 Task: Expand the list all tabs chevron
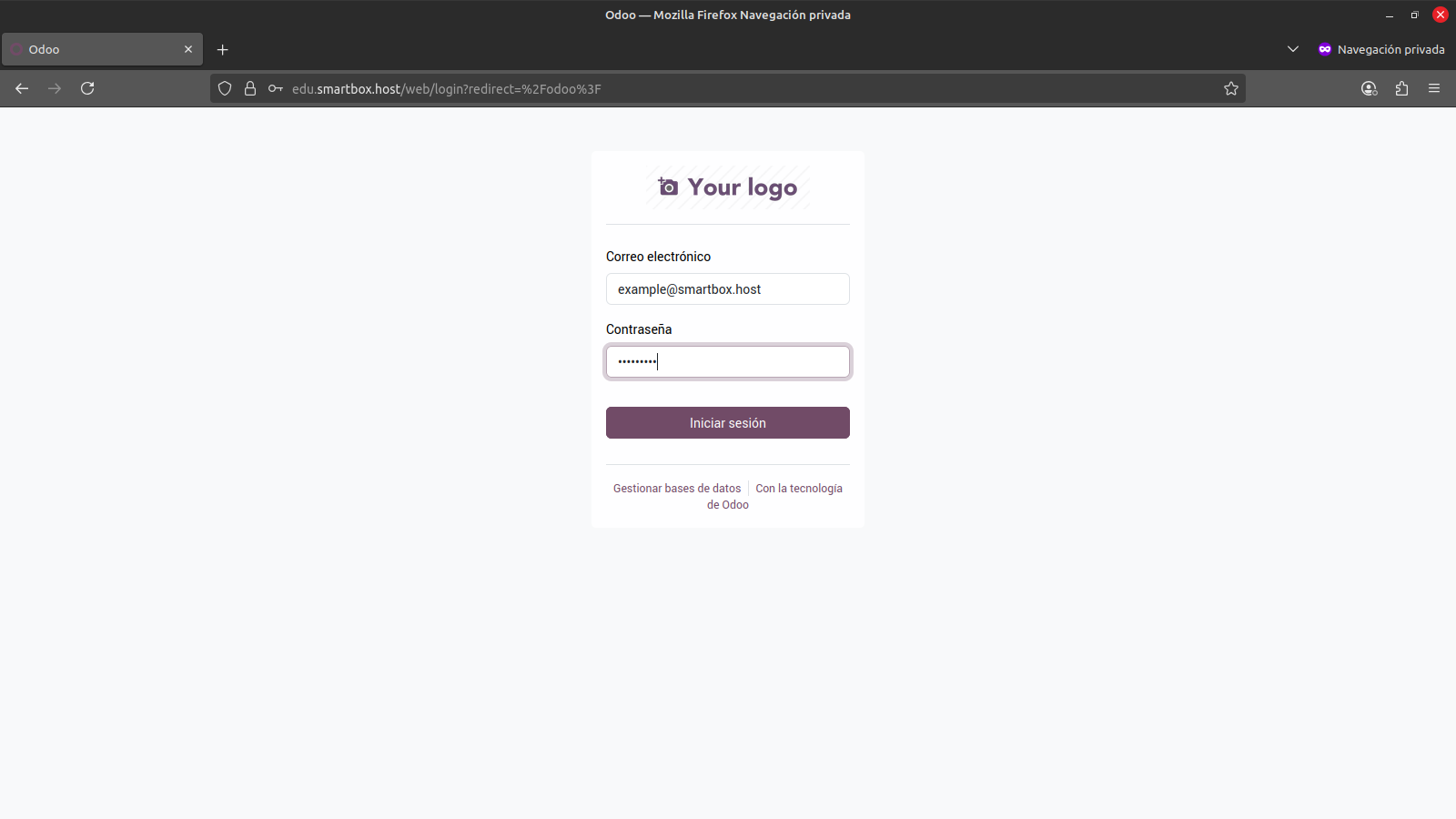(1293, 49)
